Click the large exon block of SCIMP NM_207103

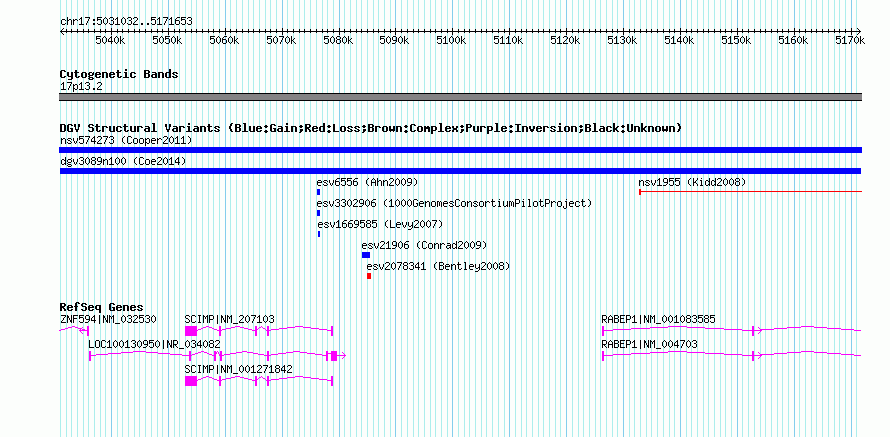point(191,331)
